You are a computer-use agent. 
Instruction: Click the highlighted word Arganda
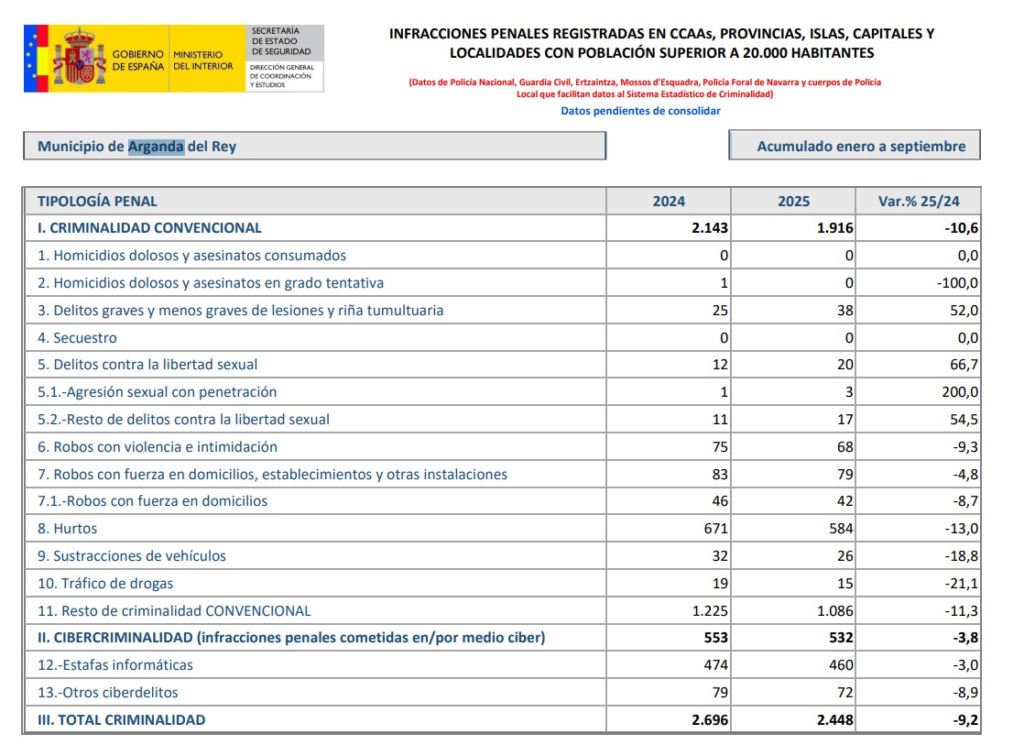pos(156,146)
